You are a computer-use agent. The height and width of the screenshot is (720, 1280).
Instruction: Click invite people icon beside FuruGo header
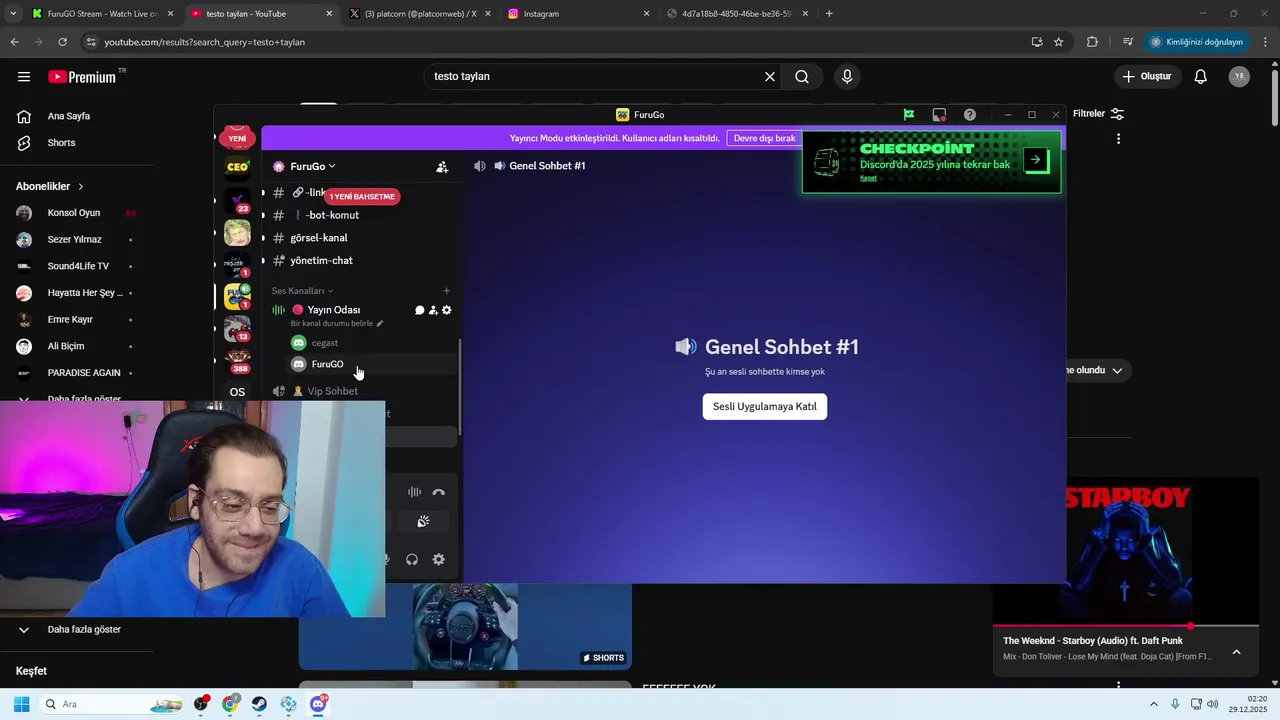tap(442, 167)
